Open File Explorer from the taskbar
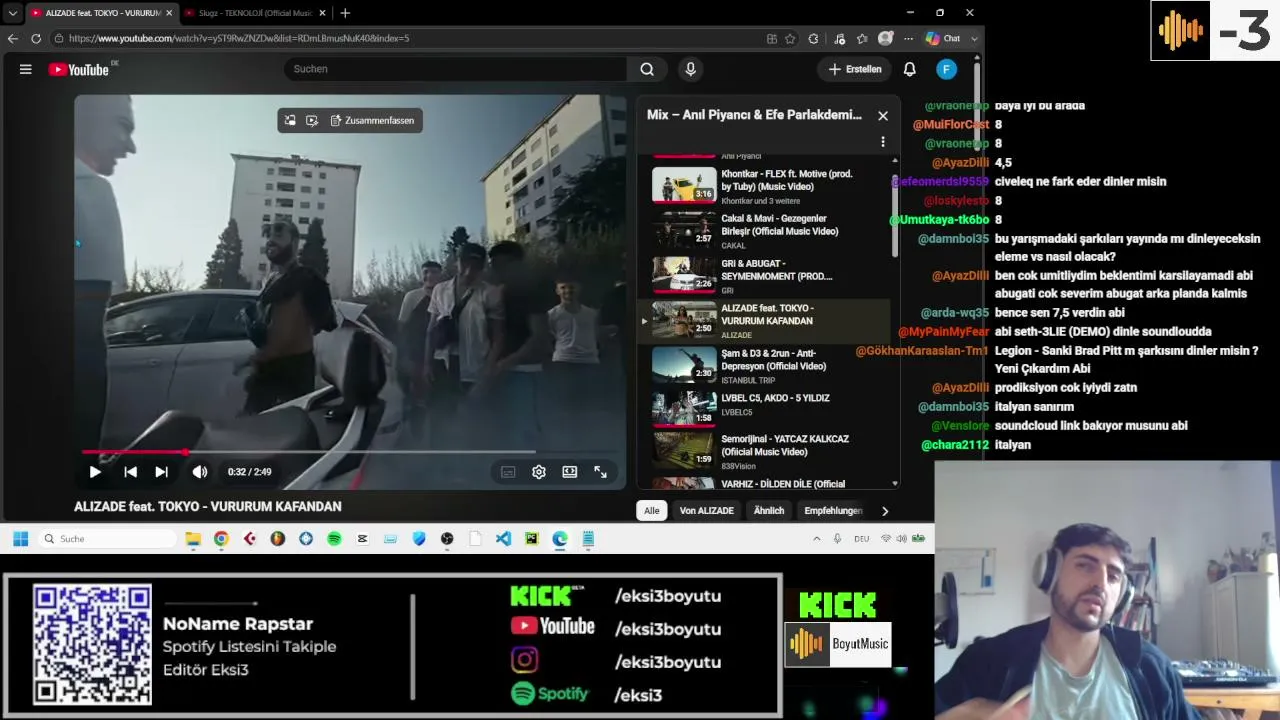This screenshot has width=1280, height=720. coord(193,539)
